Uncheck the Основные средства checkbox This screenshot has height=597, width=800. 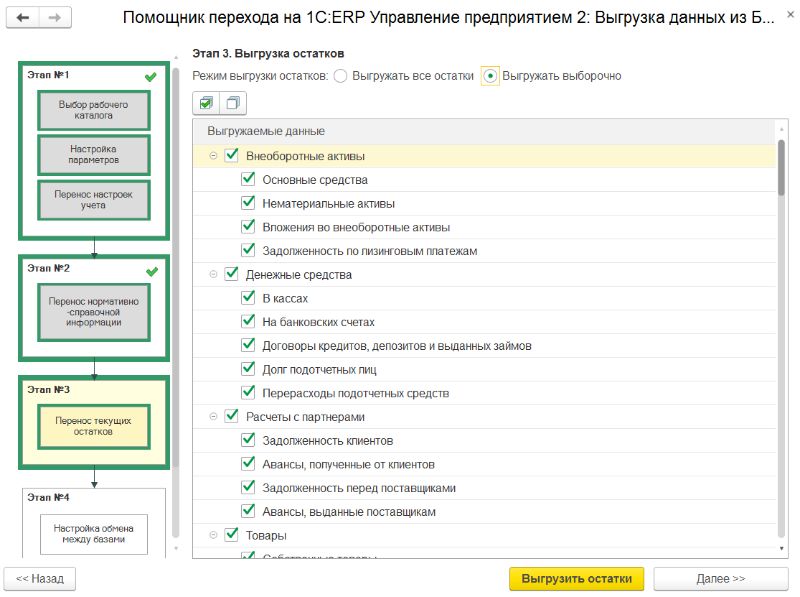click(x=248, y=179)
